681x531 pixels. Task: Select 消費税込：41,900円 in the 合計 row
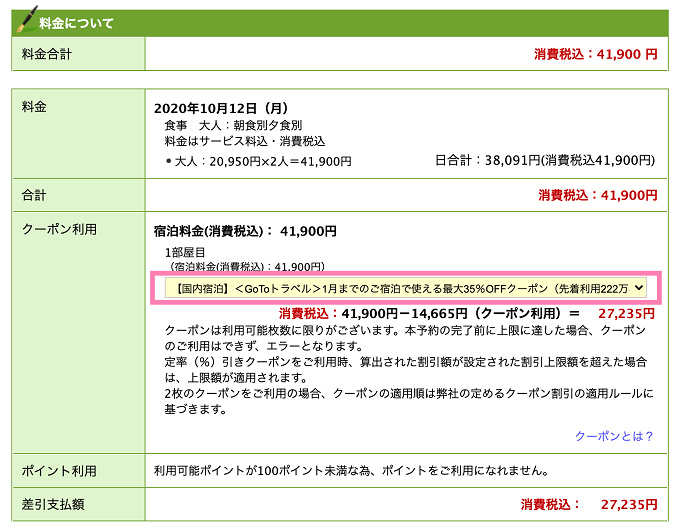(598, 195)
